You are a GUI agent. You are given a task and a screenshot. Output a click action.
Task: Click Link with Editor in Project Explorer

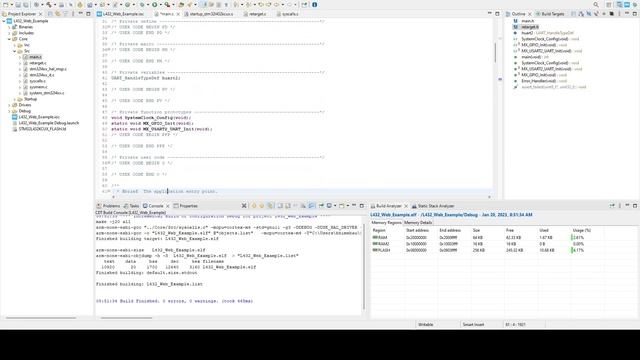(58, 14)
